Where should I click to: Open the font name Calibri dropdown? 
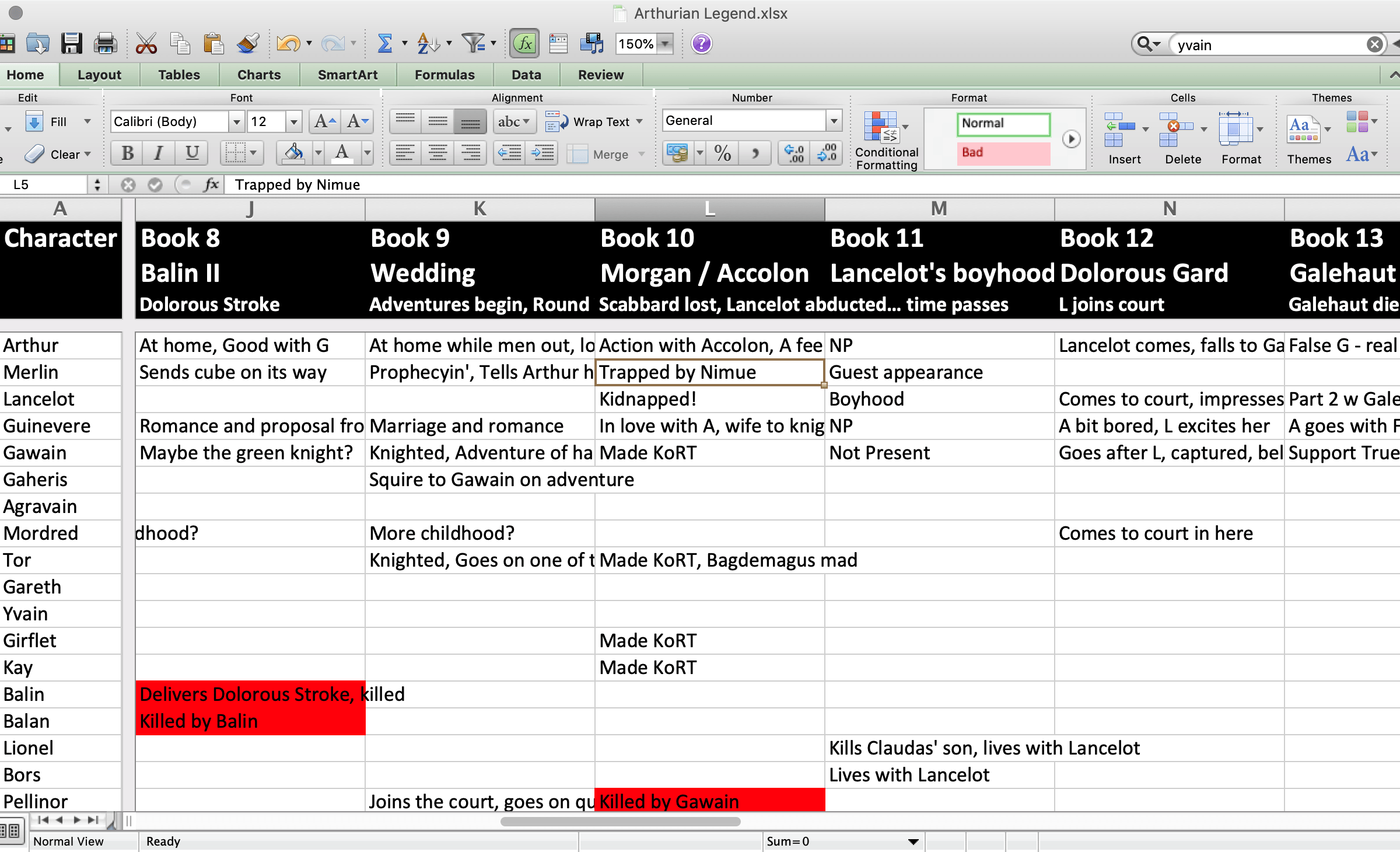[236, 122]
